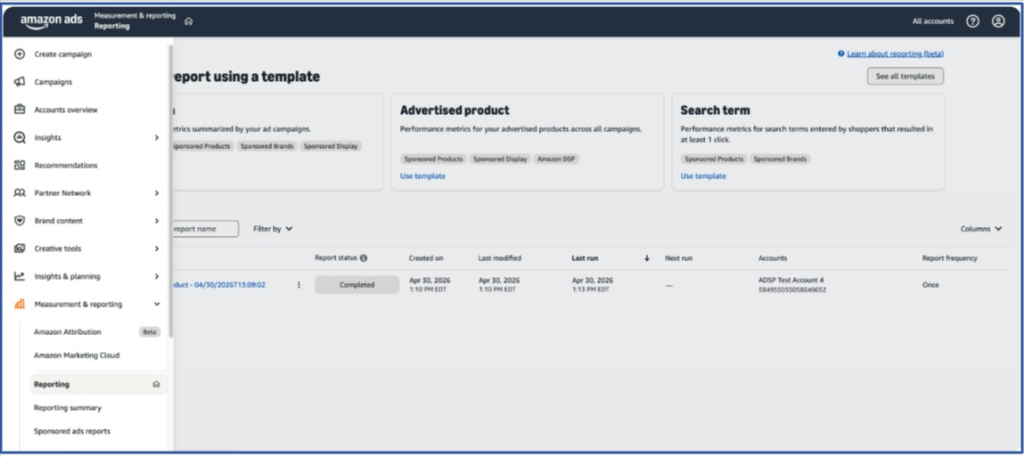The height and width of the screenshot is (457, 1024).
Task: Click the All accounts selector in the header
Action: [933, 22]
